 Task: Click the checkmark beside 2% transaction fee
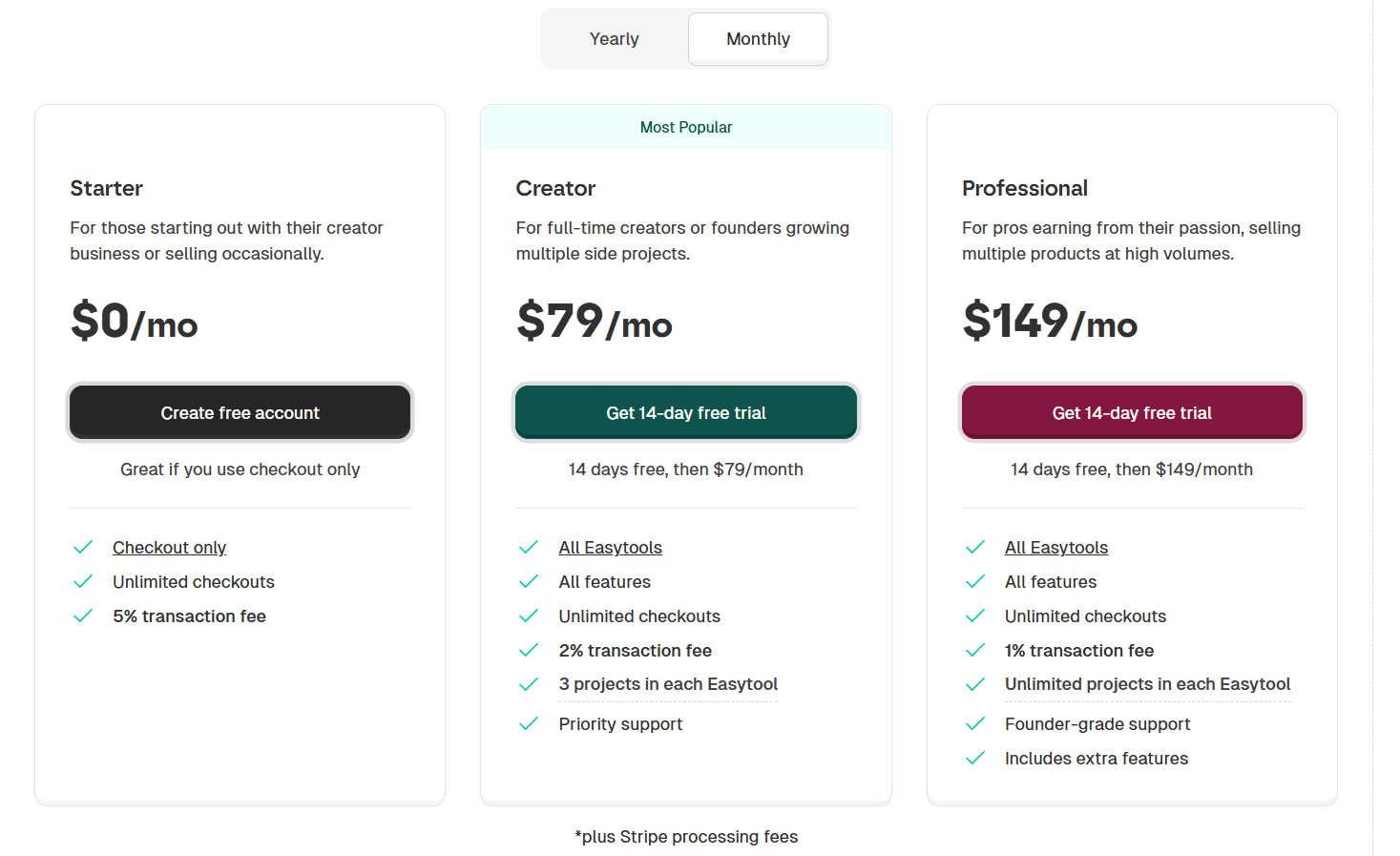tap(529, 650)
